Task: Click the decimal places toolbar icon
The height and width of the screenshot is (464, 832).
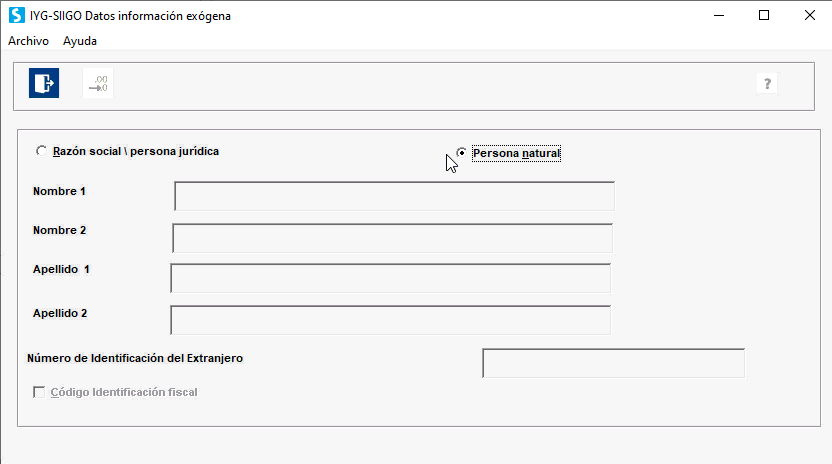Action: click(x=97, y=83)
